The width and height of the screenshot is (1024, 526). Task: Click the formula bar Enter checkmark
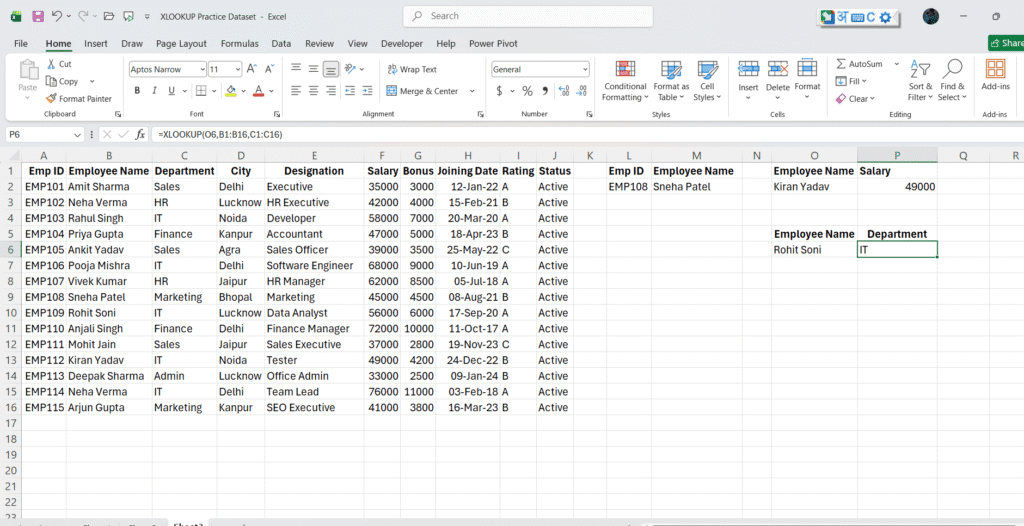tap(123, 135)
